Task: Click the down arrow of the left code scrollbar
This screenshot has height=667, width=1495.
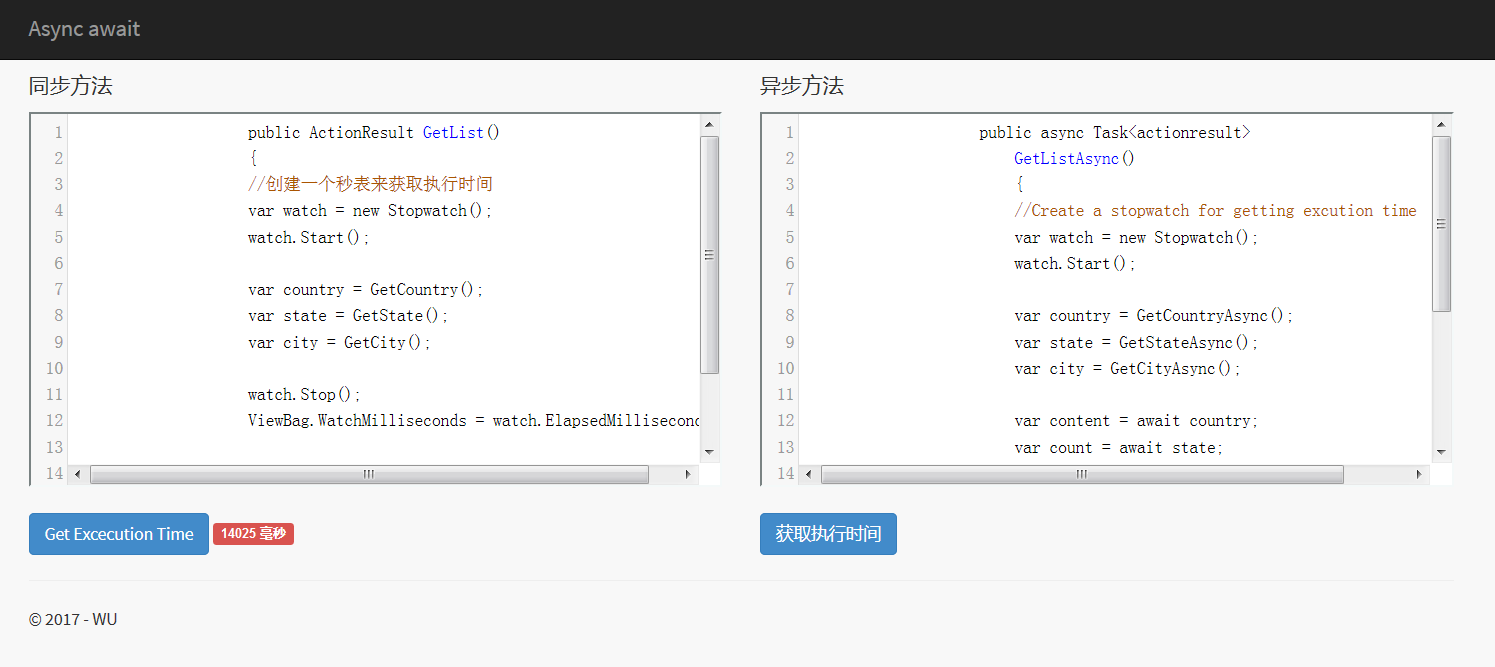Action: (x=710, y=452)
